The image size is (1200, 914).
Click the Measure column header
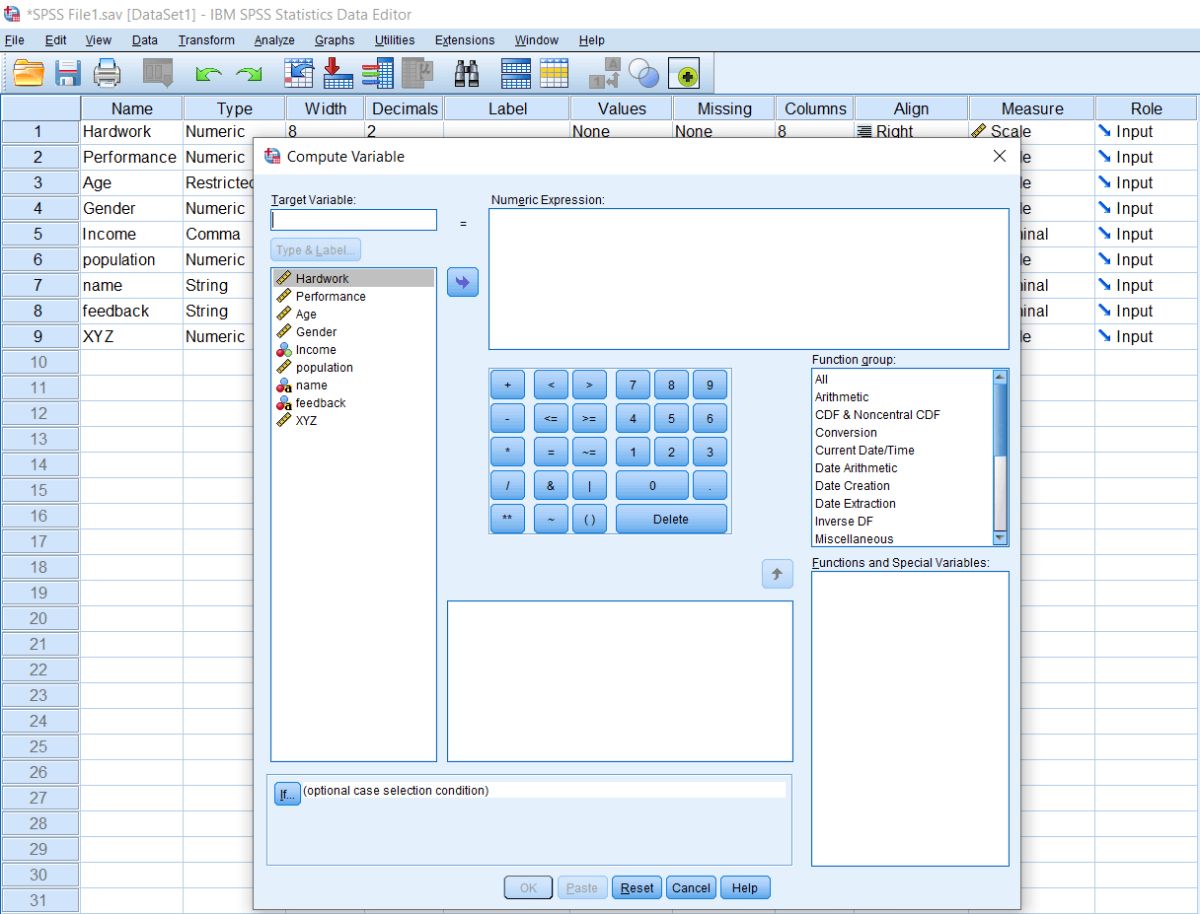(x=1032, y=108)
